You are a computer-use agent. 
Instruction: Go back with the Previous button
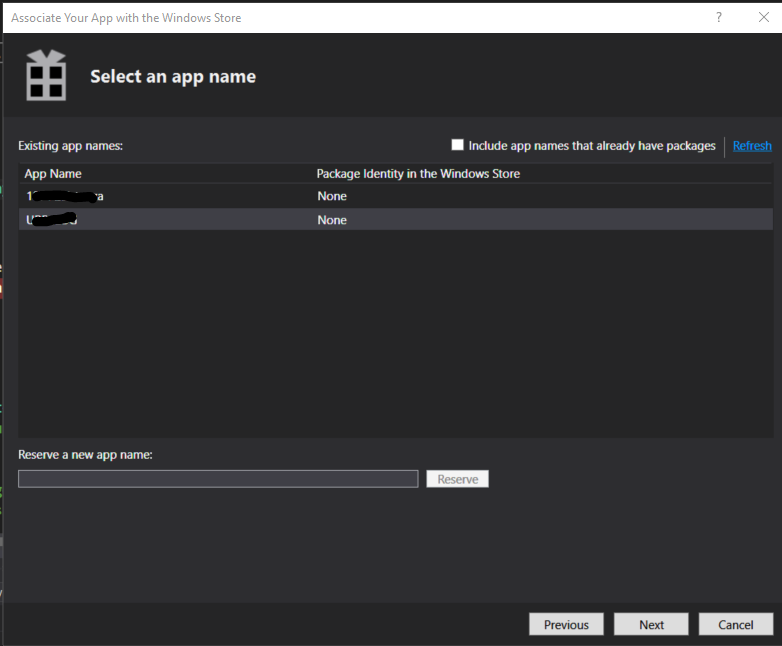pos(566,624)
